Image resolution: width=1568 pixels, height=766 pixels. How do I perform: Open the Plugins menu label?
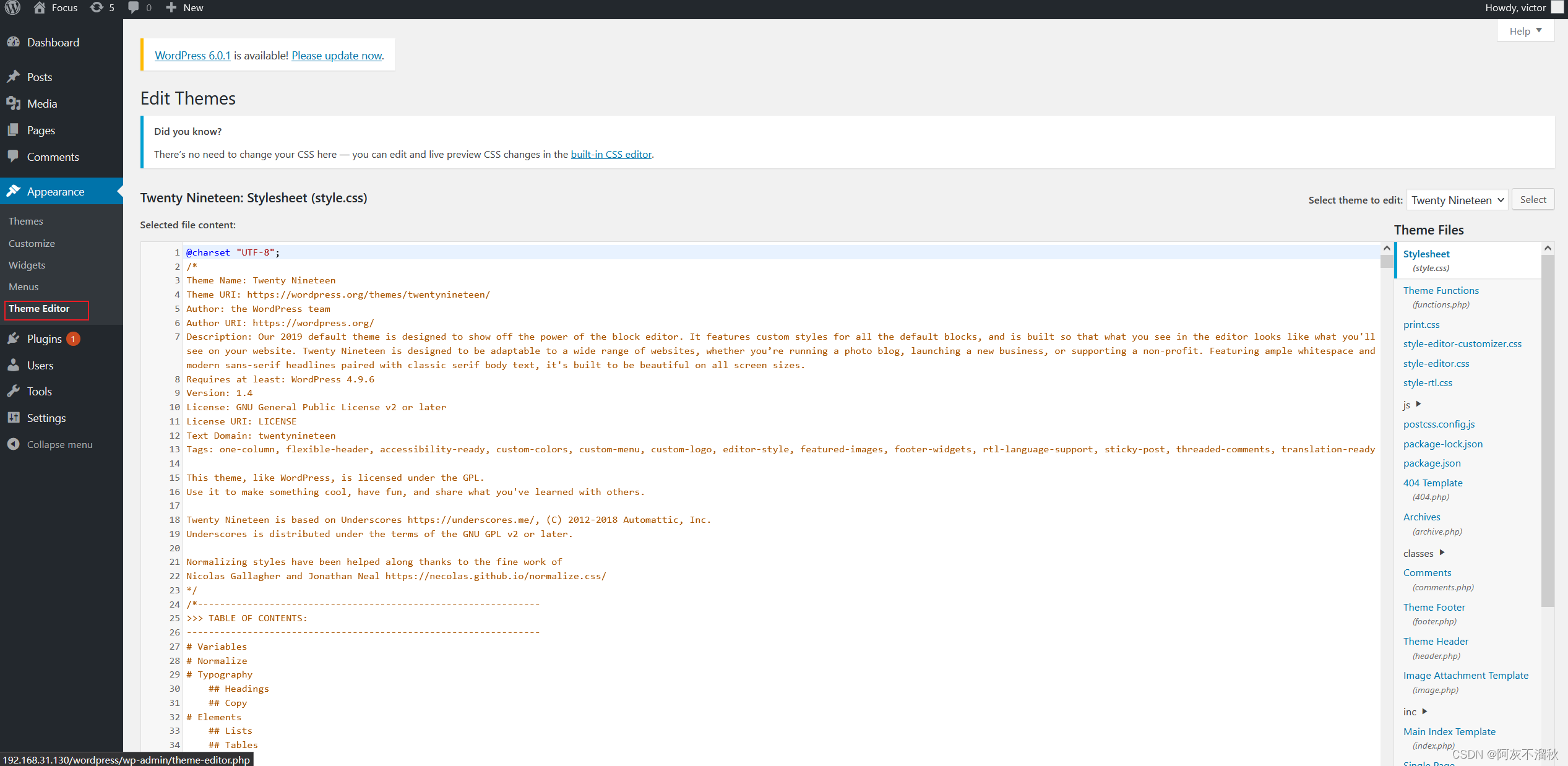[x=45, y=338]
